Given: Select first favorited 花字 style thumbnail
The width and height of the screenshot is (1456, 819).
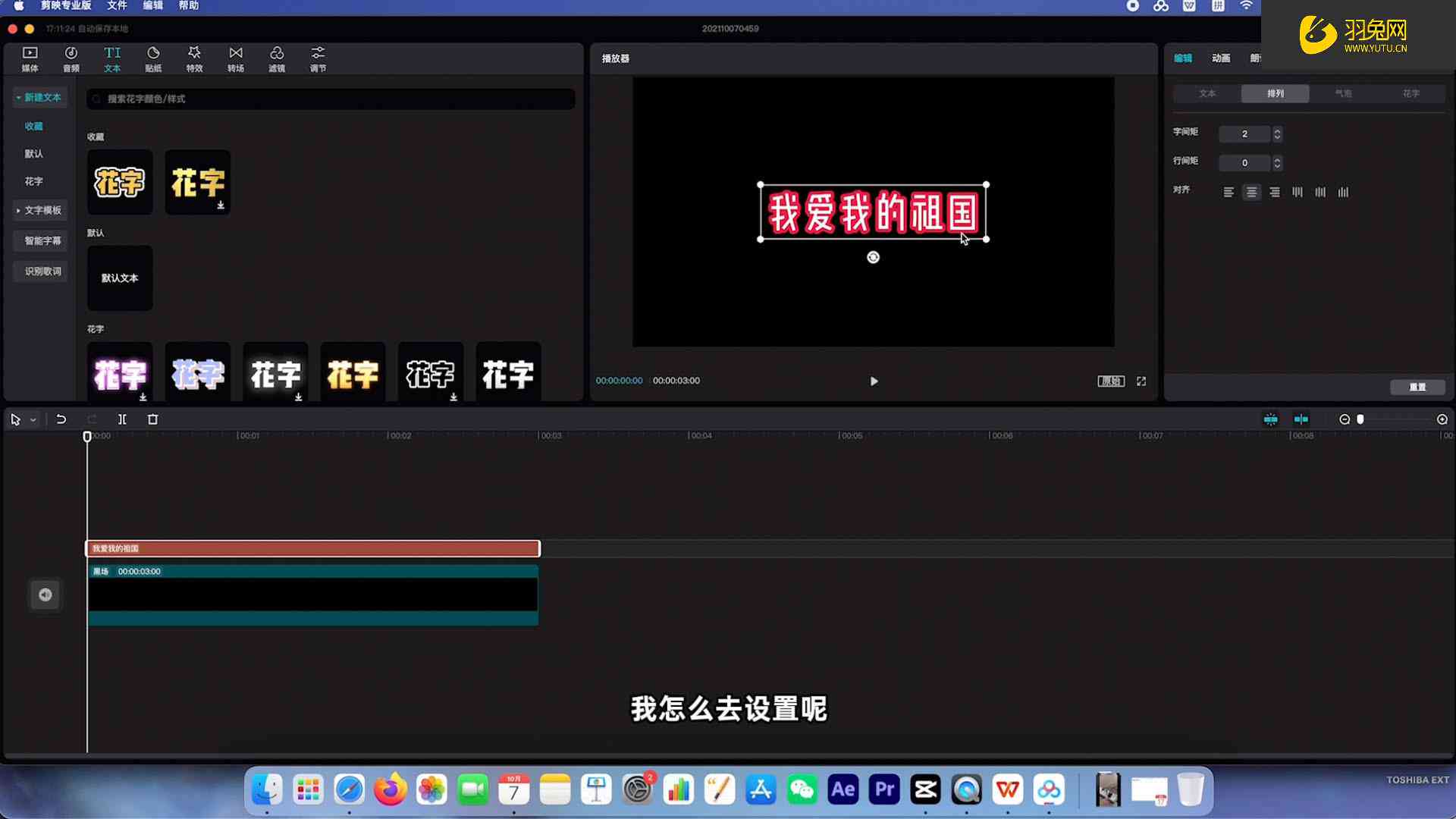Looking at the screenshot, I should click(x=120, y=182).
